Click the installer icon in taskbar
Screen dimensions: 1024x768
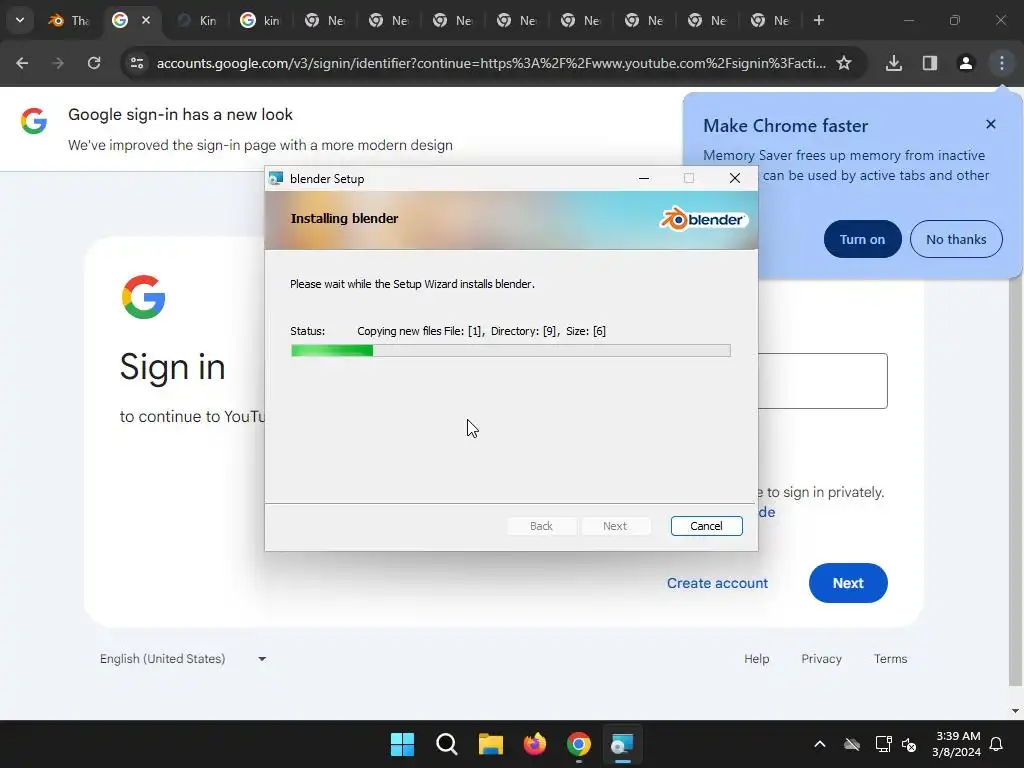pyautogui.click(x=622, y=744)
